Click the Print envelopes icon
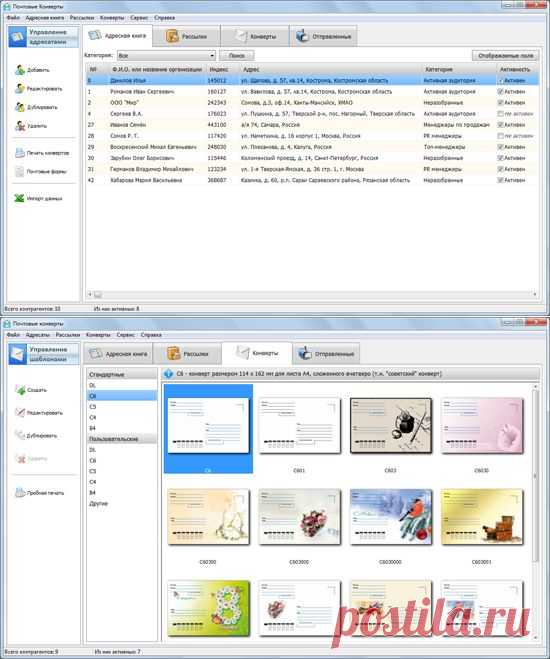This screenshot has height=659, width=550. (x=20, y=153)
